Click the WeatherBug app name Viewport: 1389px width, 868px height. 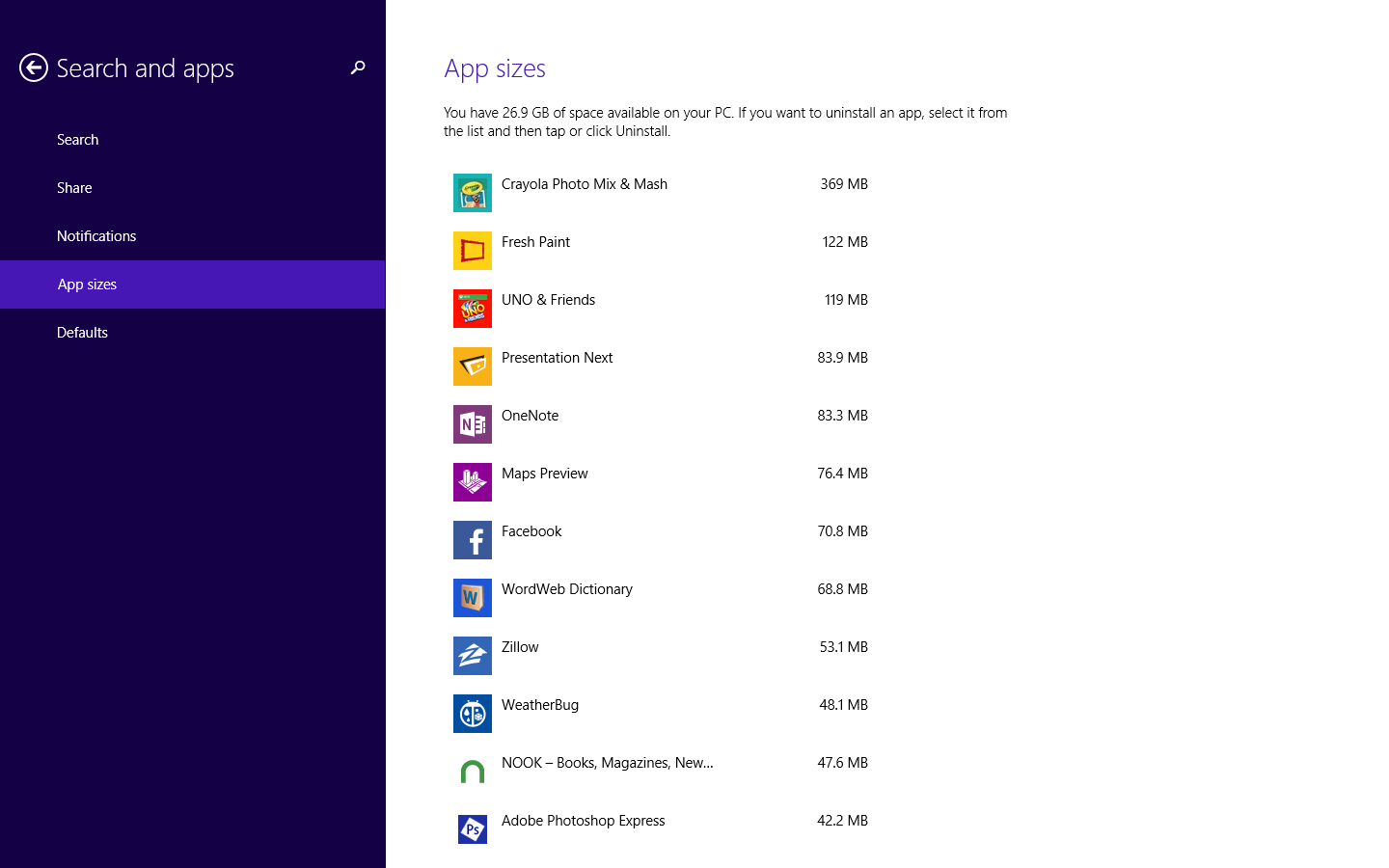[540, 705]
